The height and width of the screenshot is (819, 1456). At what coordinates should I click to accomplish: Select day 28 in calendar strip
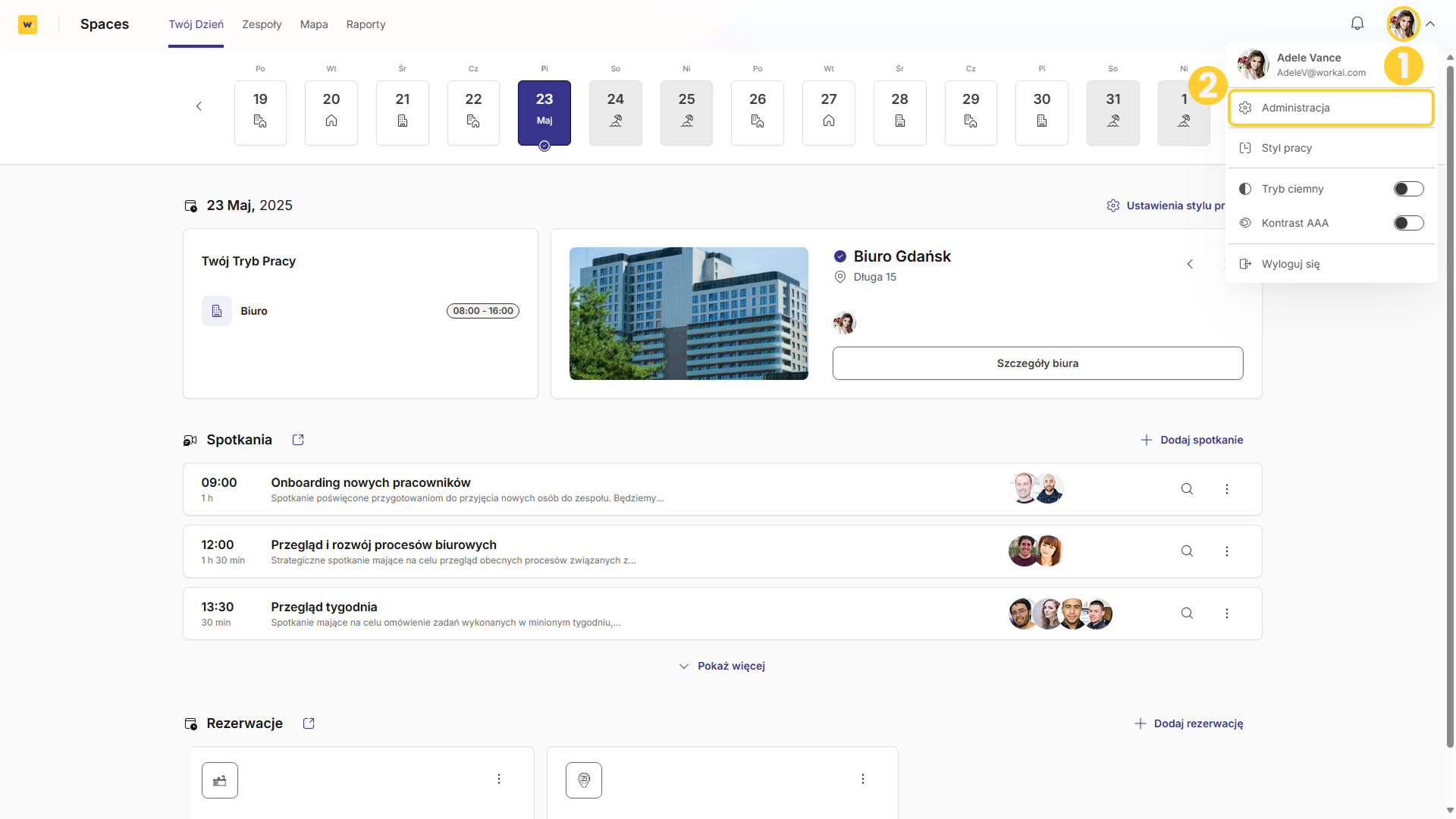[x=899, y=112]
